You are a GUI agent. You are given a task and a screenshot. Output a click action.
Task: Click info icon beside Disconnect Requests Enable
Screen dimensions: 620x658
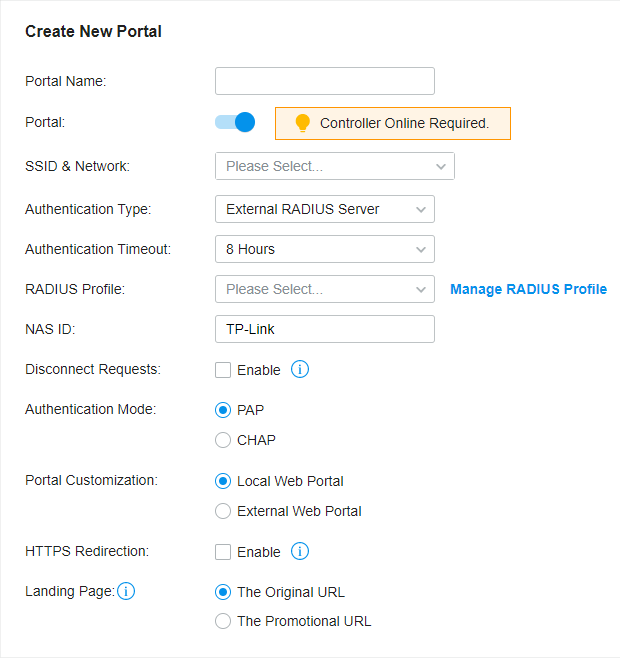[300, 369]
